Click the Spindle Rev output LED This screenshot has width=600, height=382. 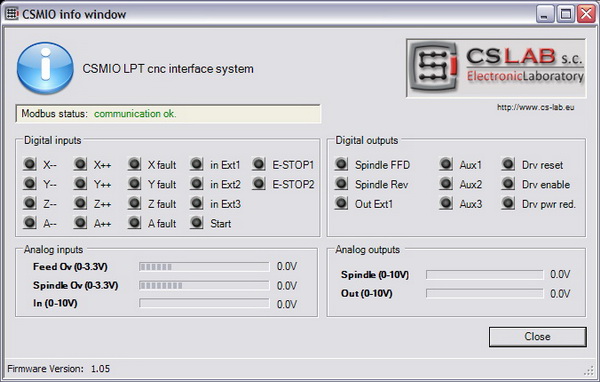click(x=341, y=183)
